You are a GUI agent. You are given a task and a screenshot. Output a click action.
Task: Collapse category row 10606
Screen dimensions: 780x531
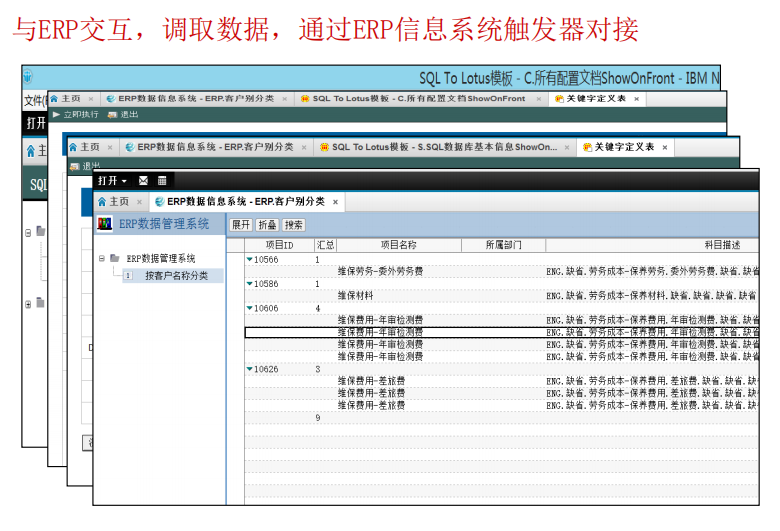[x=250, y=308]
